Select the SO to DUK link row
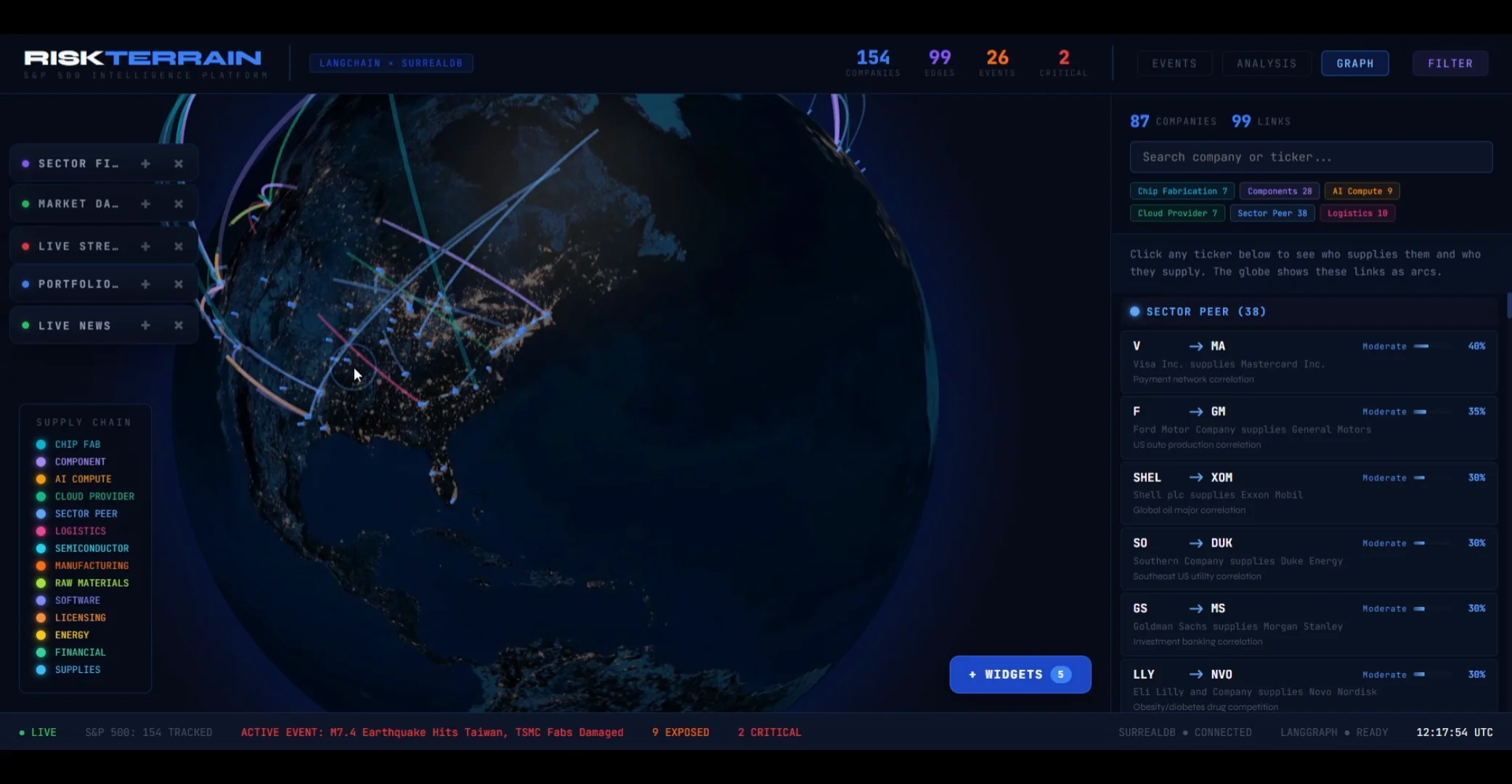The width and height of the screenshot is (1512, 784). pyautogui.click(x=1309, y=558)
